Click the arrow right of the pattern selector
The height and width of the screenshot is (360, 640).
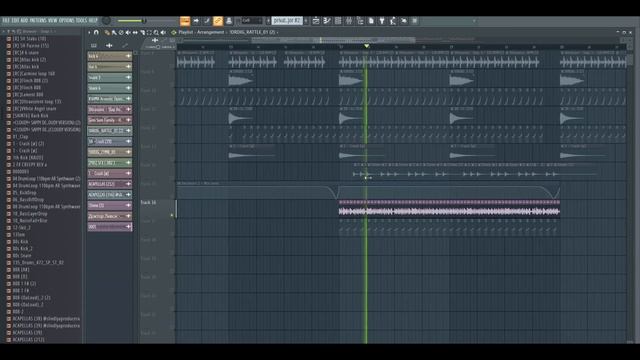[306, 20]
